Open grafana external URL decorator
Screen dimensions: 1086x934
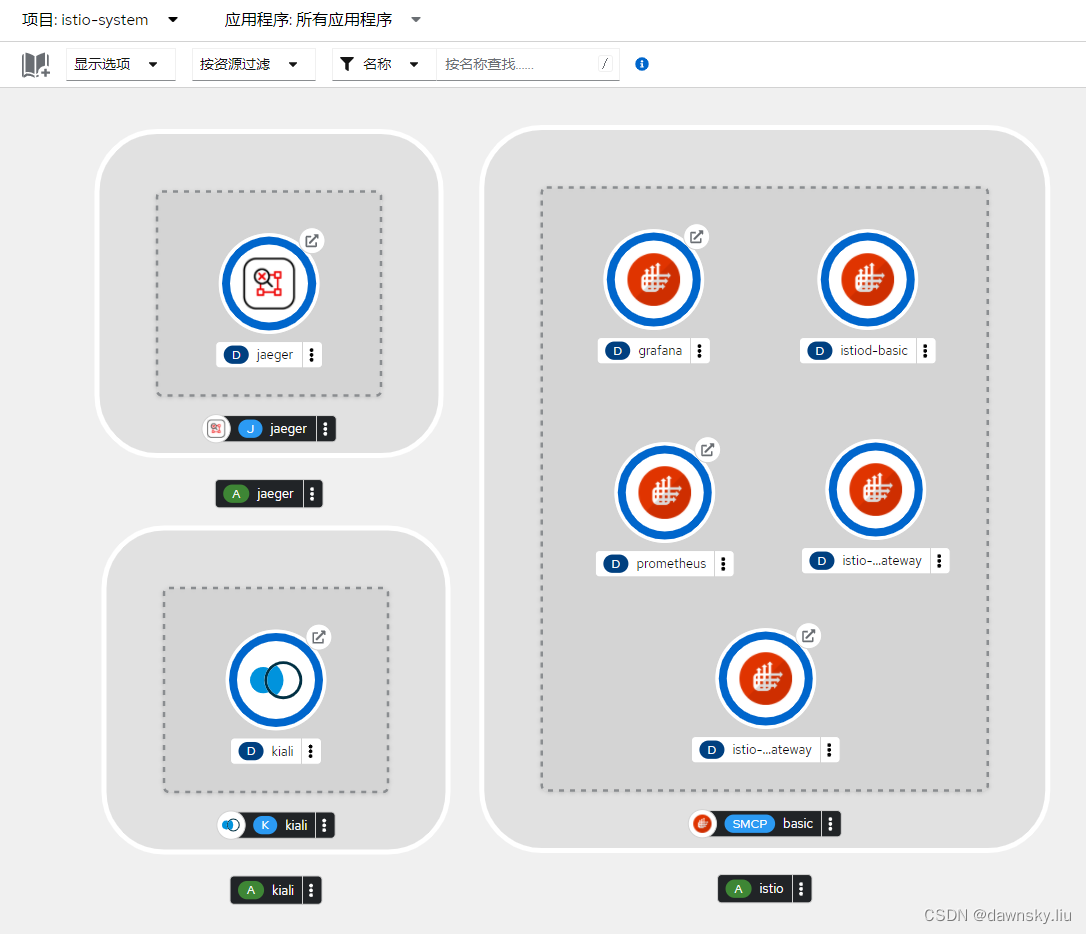696,237
